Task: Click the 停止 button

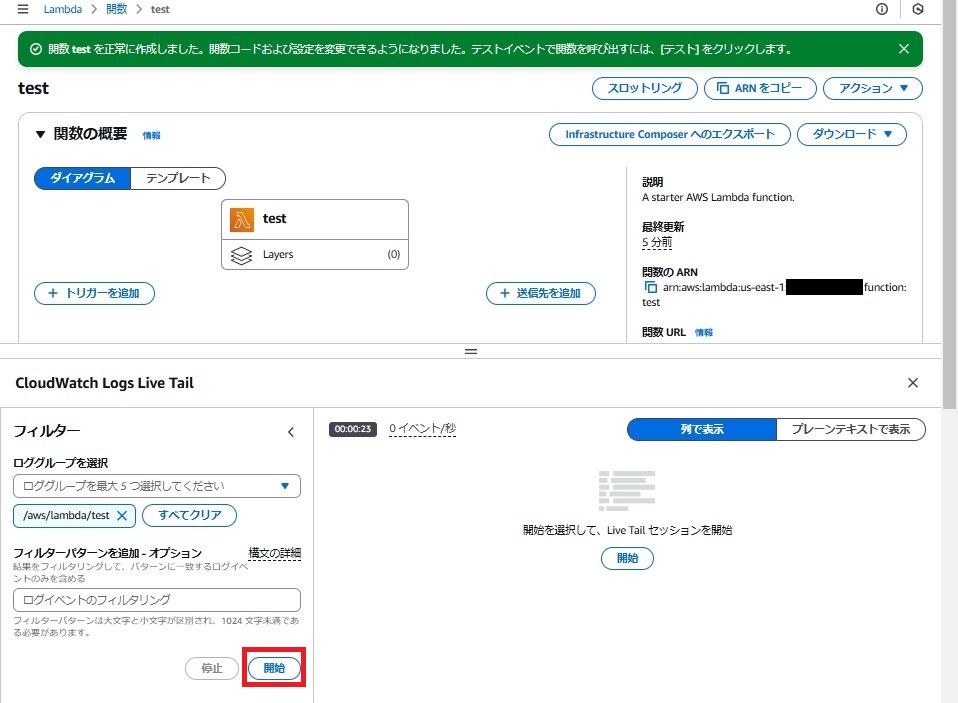Action: (x=212, y=668)
